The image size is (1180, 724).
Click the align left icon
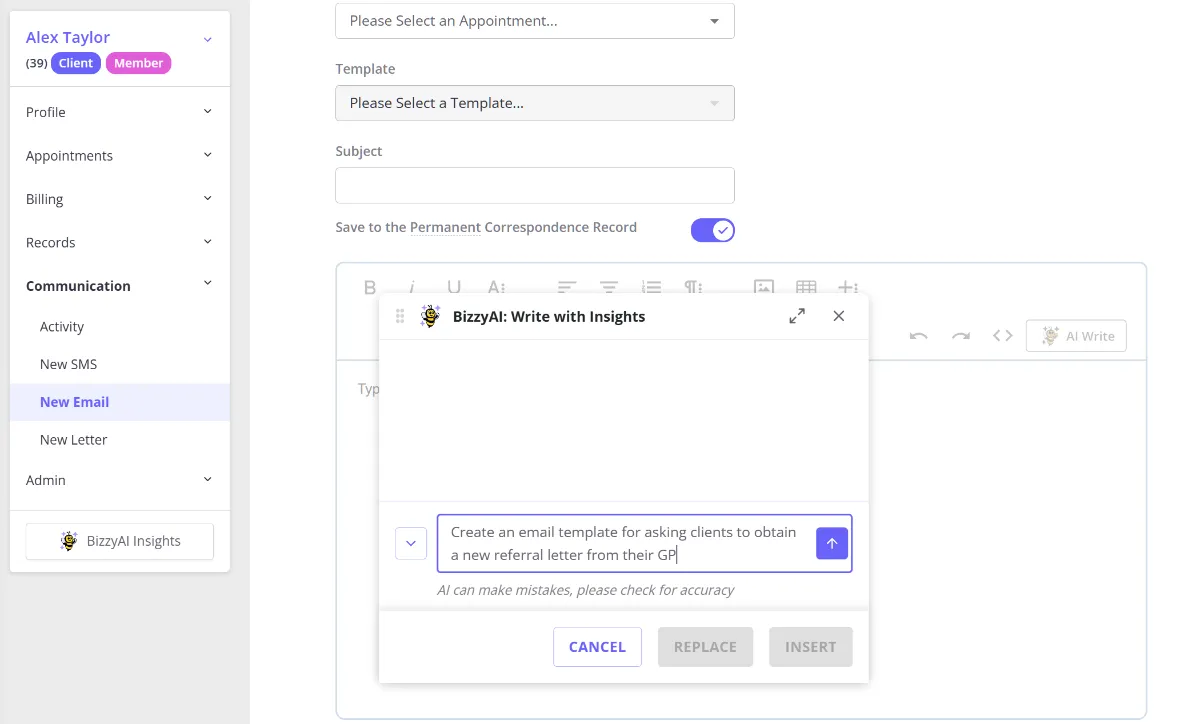(x=567, y=287)
